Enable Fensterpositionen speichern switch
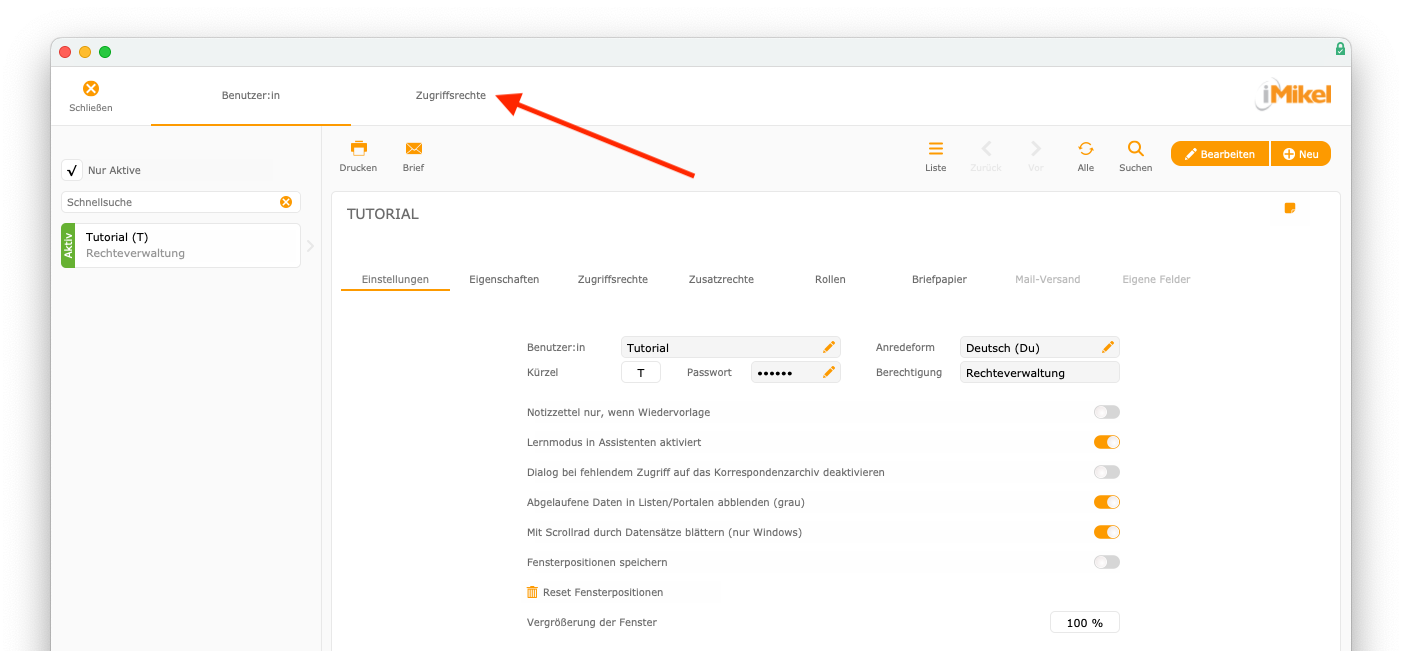1407x651 pixels. click(x=1106, y=562)
